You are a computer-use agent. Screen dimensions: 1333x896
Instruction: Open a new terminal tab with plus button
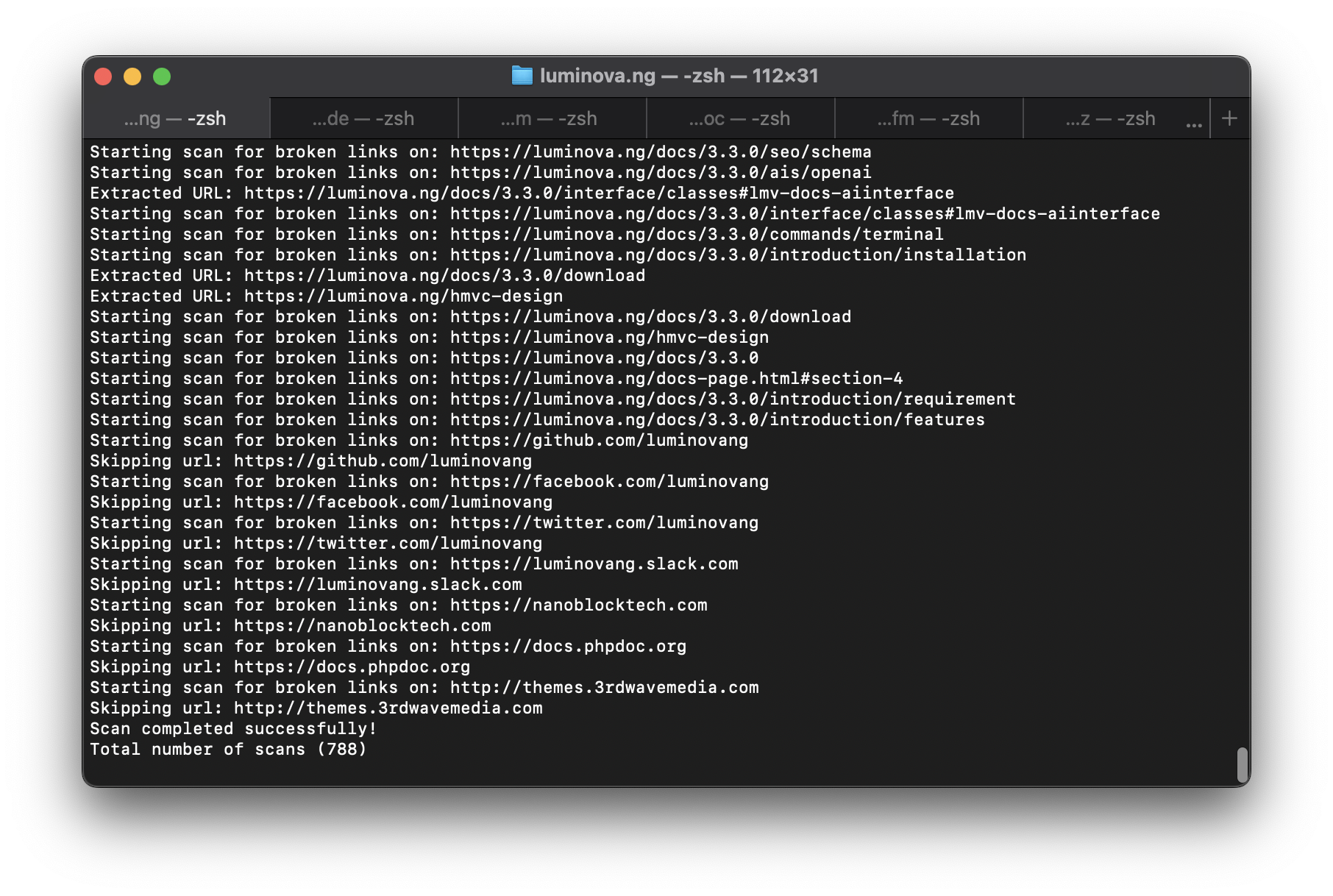click(1229, 118)
